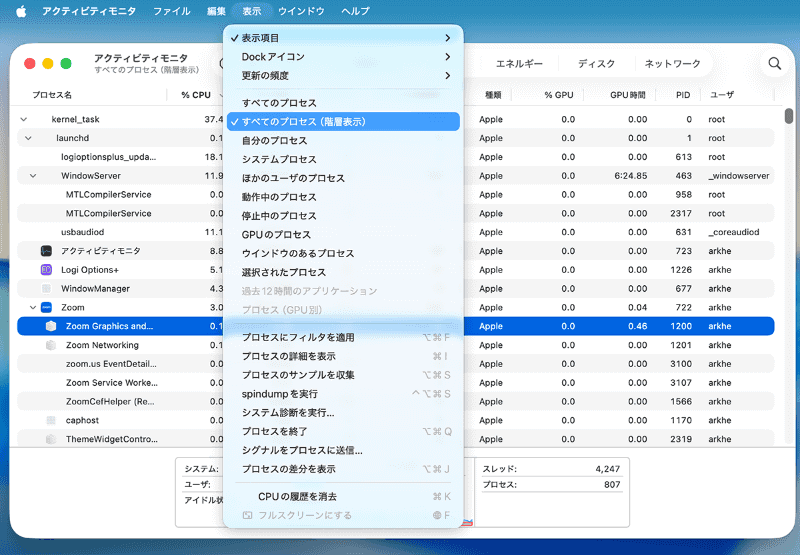800x555 pixels.
Task: Choose 動作中のプロセス filter
Action: click(343, 197)
